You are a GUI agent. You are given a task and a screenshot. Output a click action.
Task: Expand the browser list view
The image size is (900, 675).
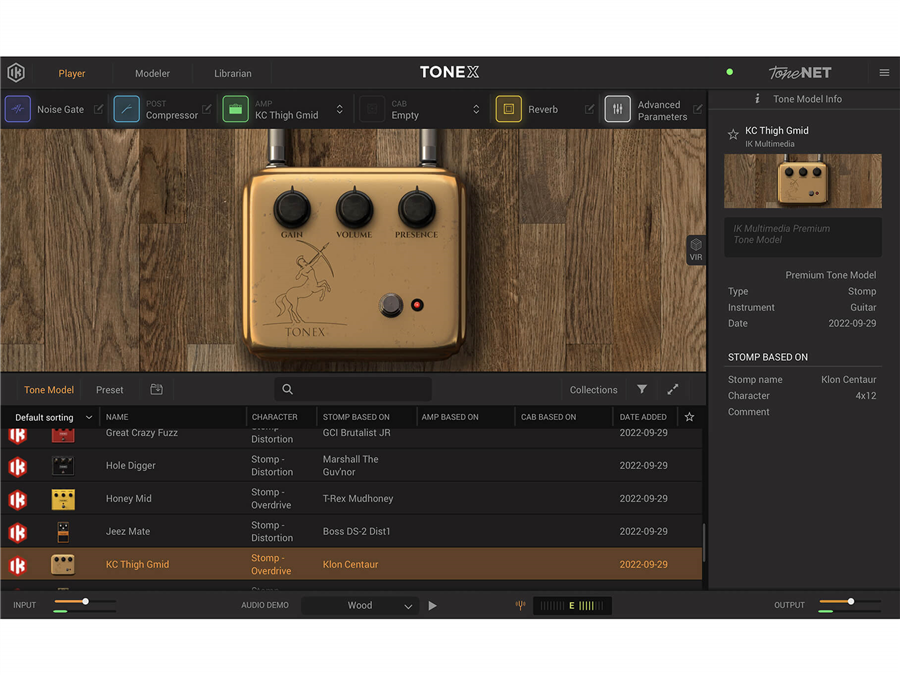tap(673, 390)
